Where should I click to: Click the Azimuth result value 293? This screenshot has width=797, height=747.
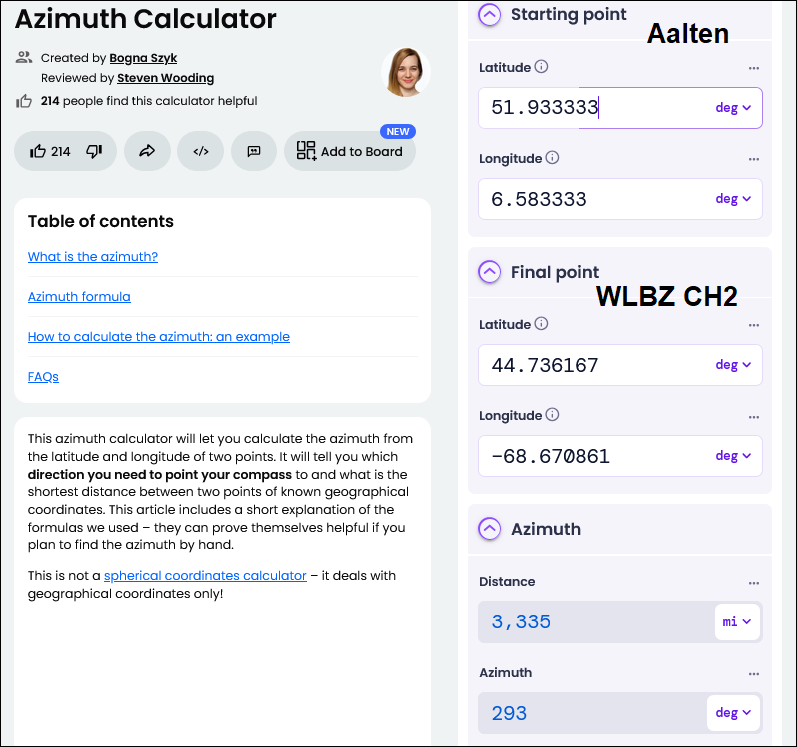pyautogui.click(x=509, y=713)
